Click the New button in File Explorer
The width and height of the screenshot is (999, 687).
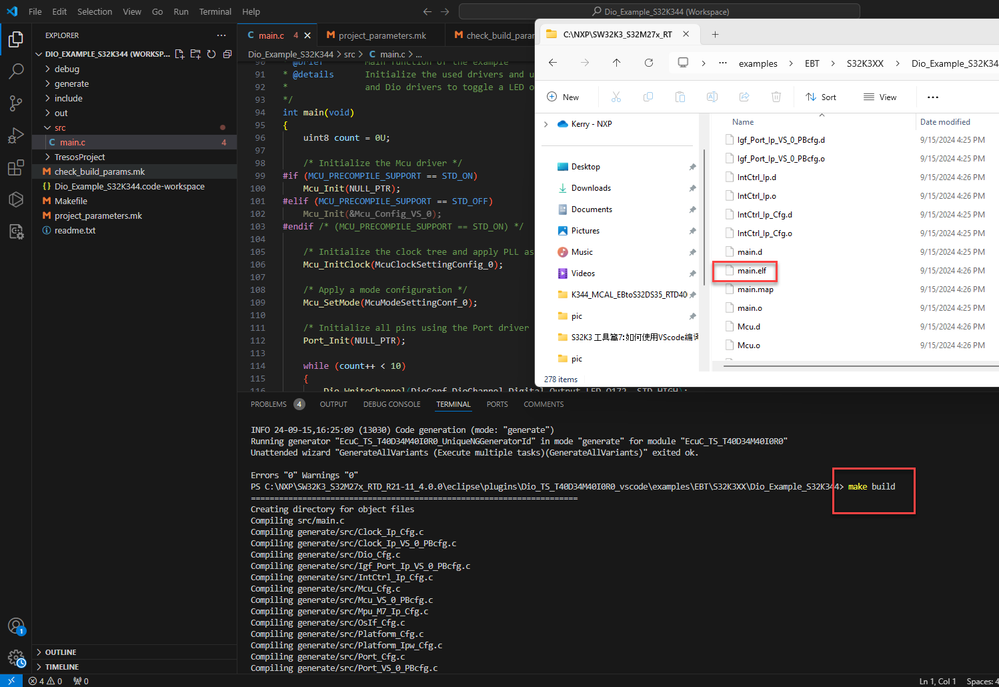(x=563, y=97)
